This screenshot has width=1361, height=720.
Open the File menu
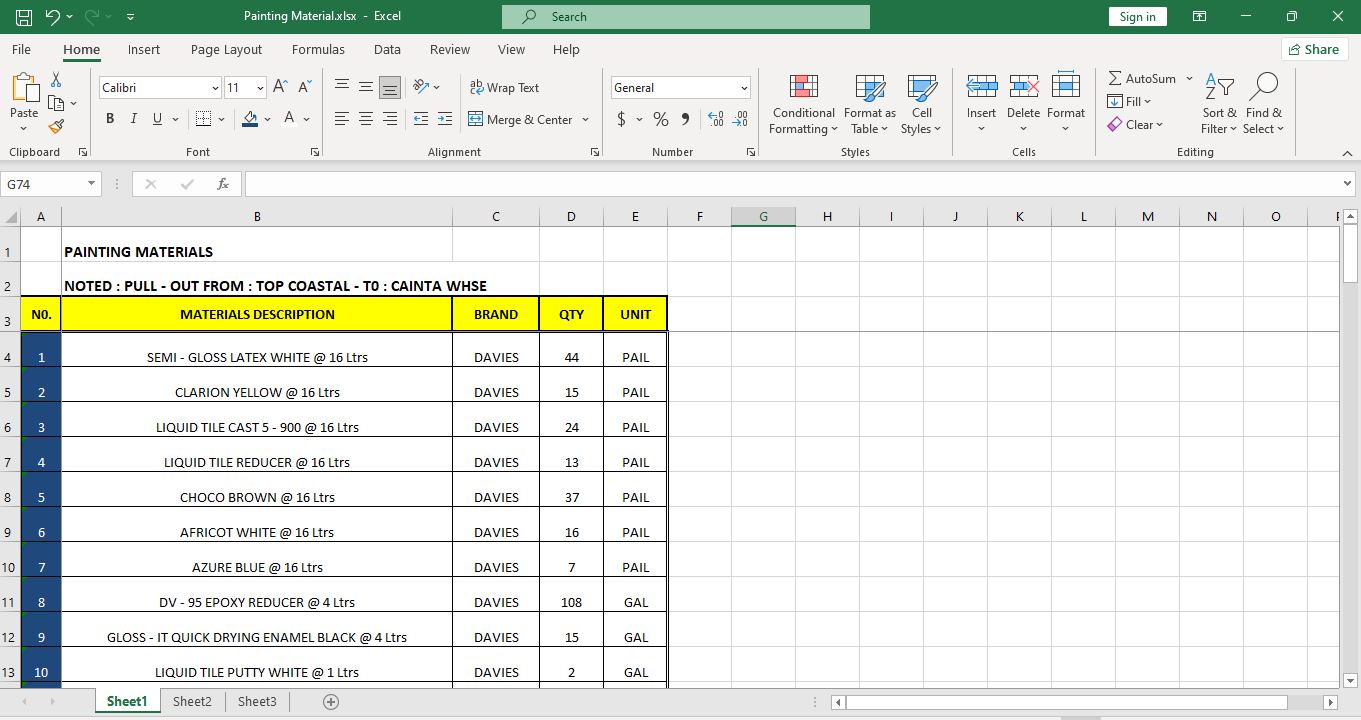point(21,49)
